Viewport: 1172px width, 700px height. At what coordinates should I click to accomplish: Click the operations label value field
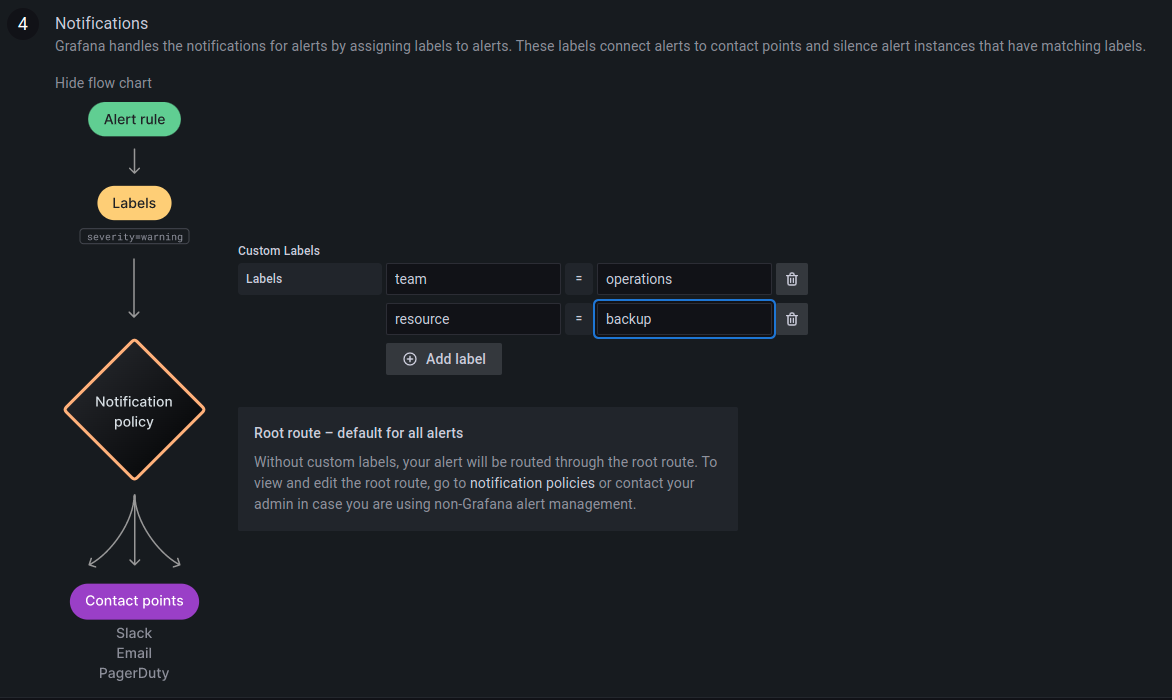684,279
